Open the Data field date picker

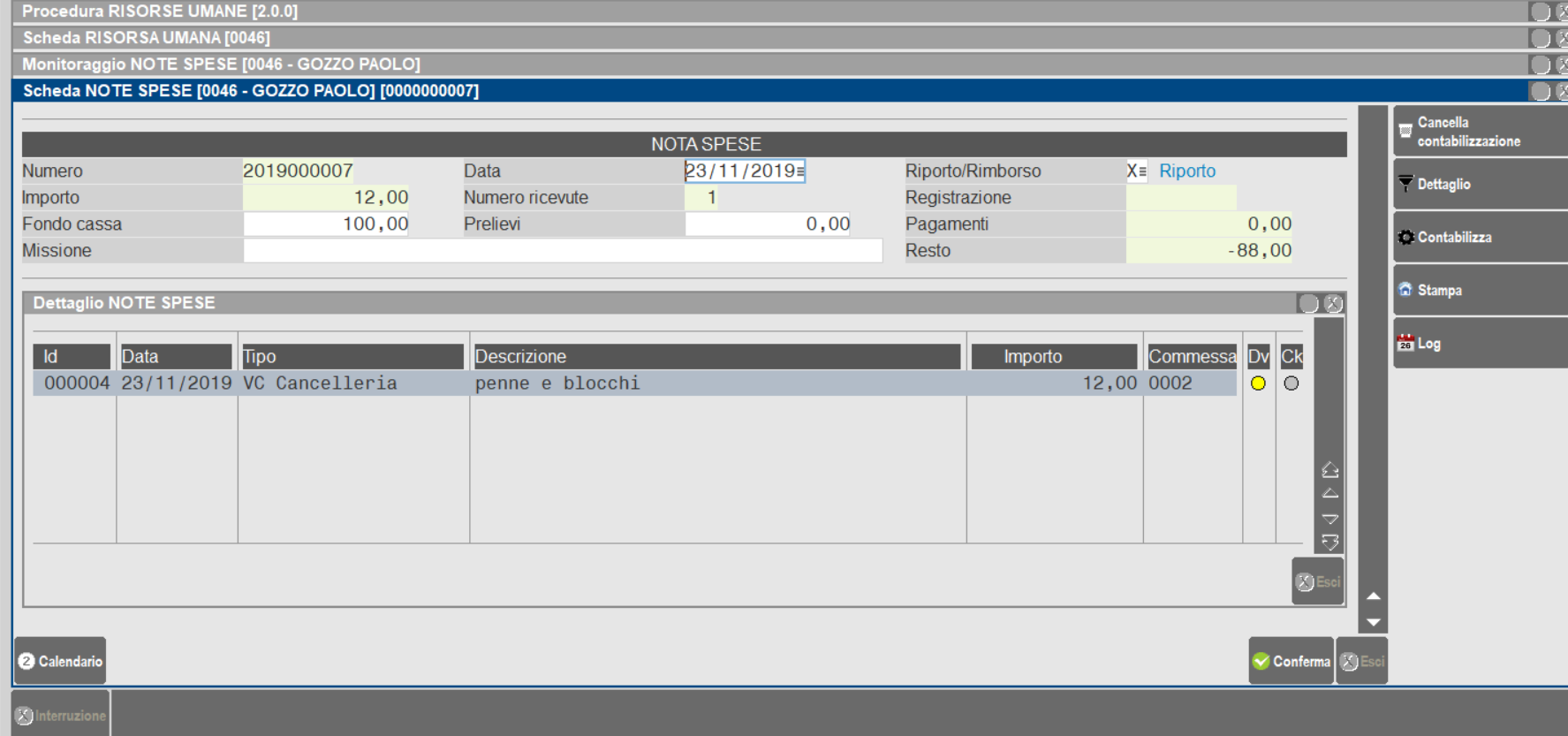[x=800, y=171]
